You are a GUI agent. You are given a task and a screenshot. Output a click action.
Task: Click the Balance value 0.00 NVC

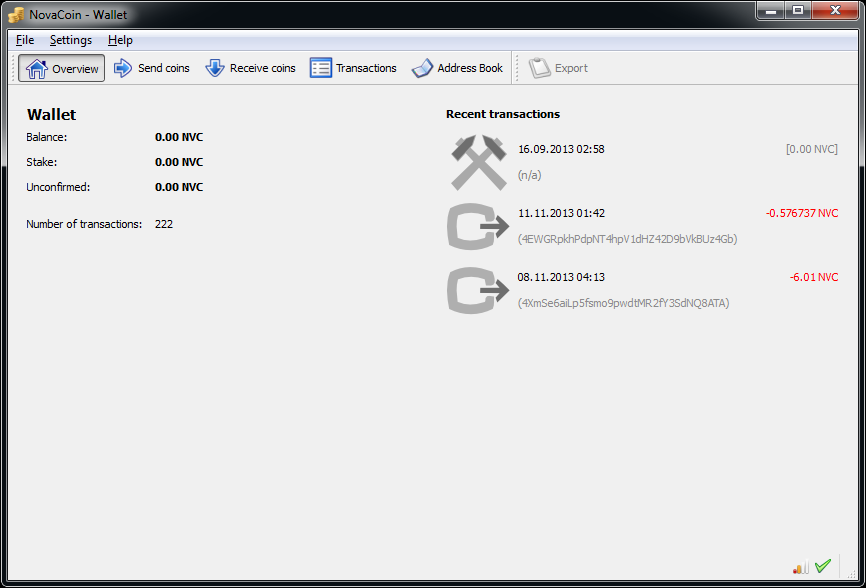tap(179, 137)
